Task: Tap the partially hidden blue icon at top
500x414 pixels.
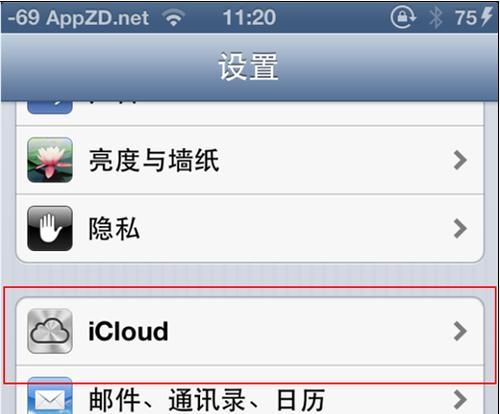Action: (x=50, y=107)
